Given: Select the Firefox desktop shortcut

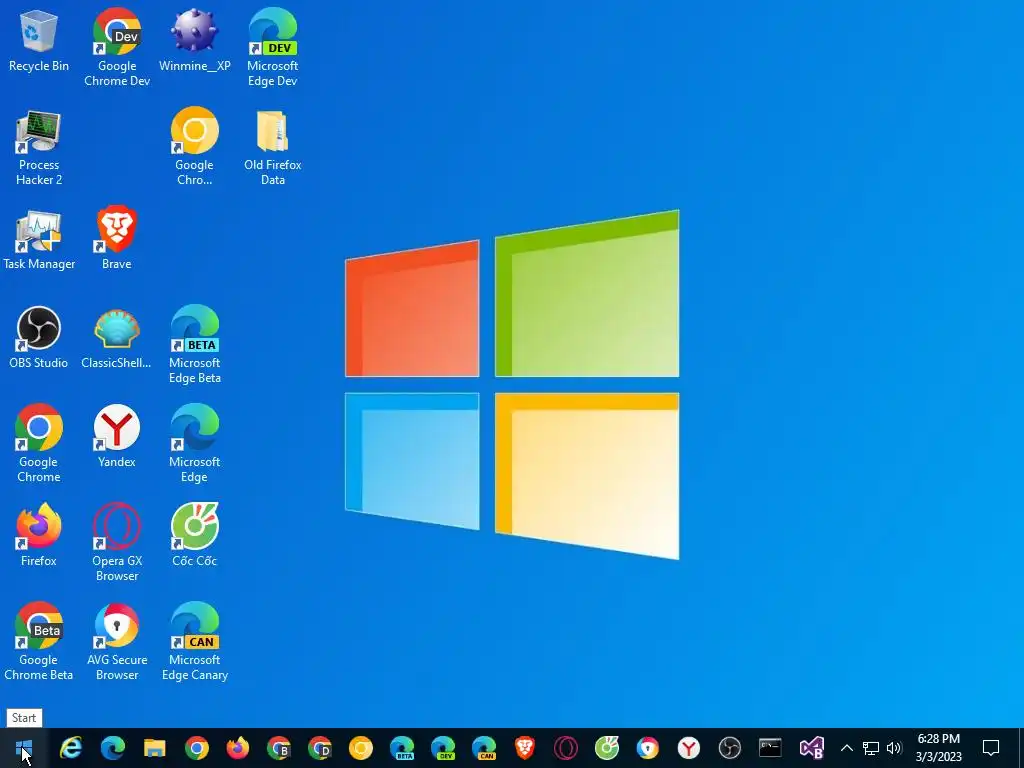Looking at the screenshot, I should pos(39,536).
